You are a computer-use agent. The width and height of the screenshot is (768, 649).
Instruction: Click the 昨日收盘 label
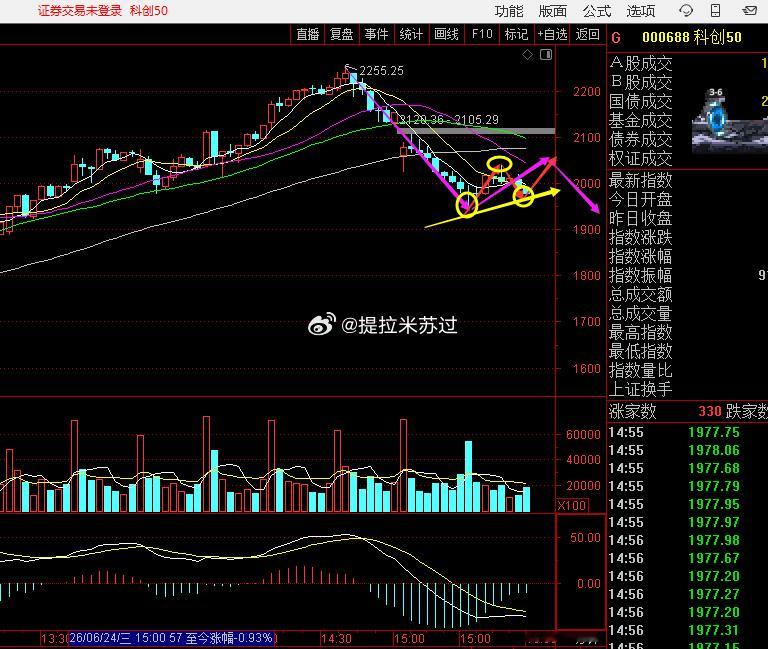point(641,218)
